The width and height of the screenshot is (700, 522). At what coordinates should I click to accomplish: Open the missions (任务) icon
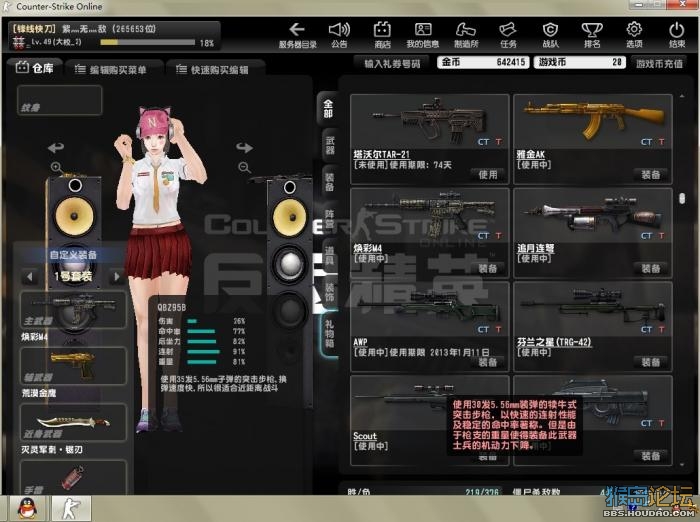pyautogui.click(x=508, y=35)
